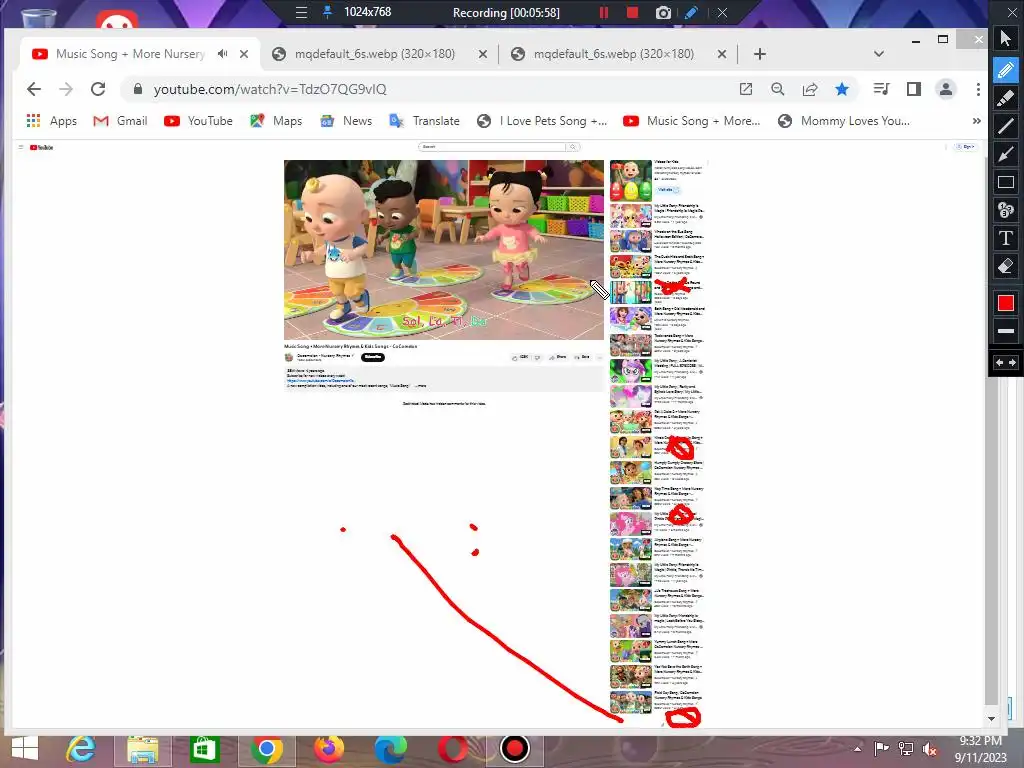Expand the tab search dropdown

878,54
